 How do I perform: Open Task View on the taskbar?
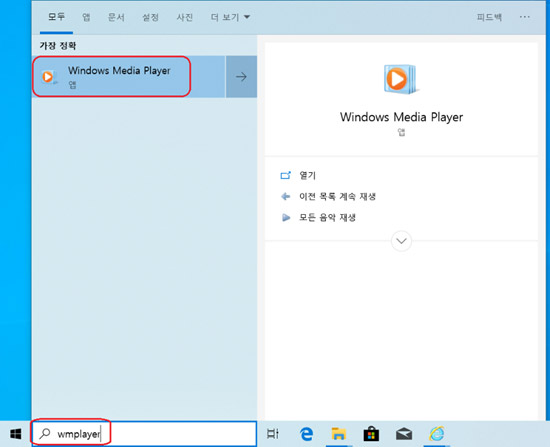point(273,434)
